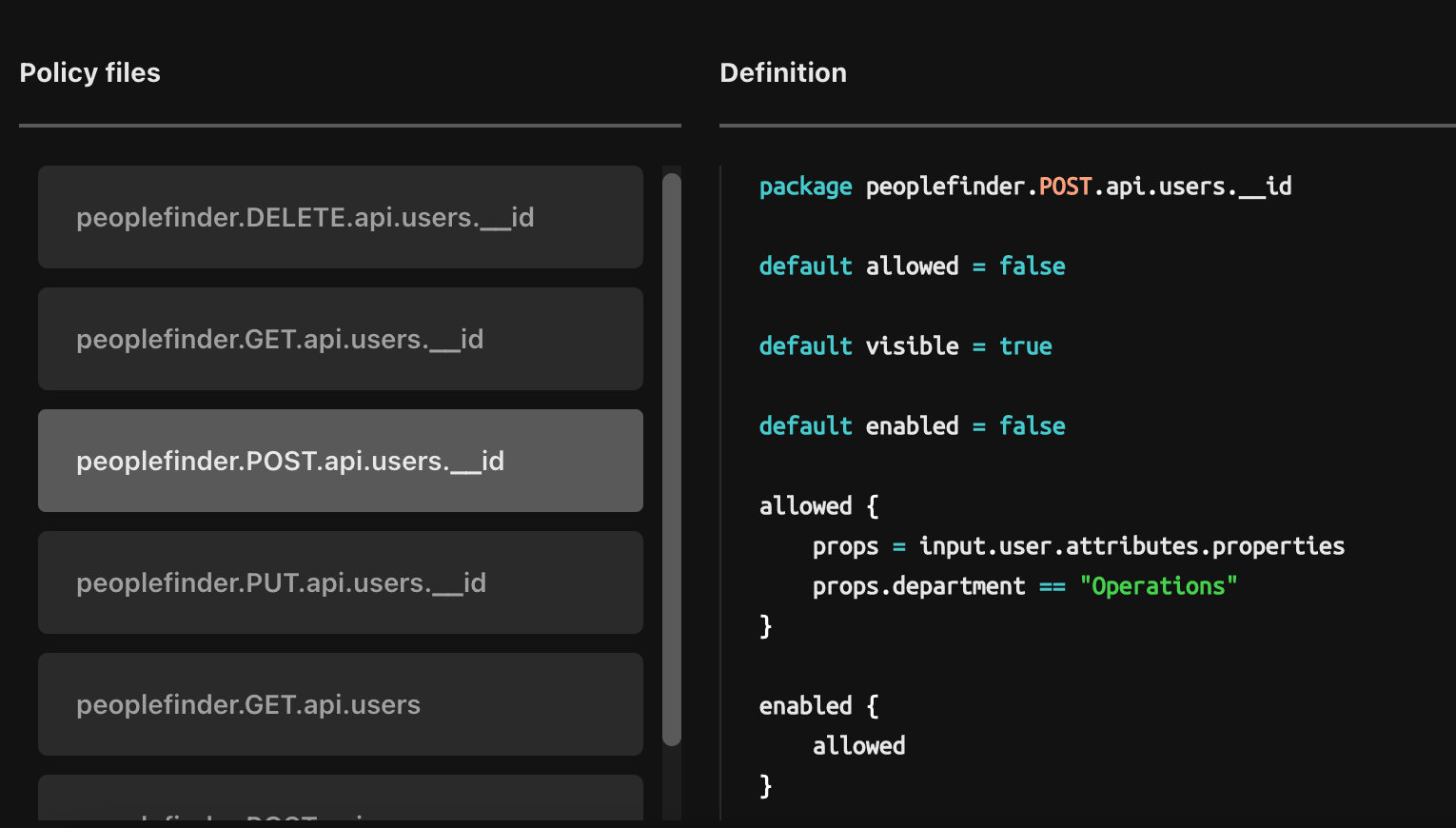Open the peoplefinder.PUT.api.users.__id policy file

(340, 582)
